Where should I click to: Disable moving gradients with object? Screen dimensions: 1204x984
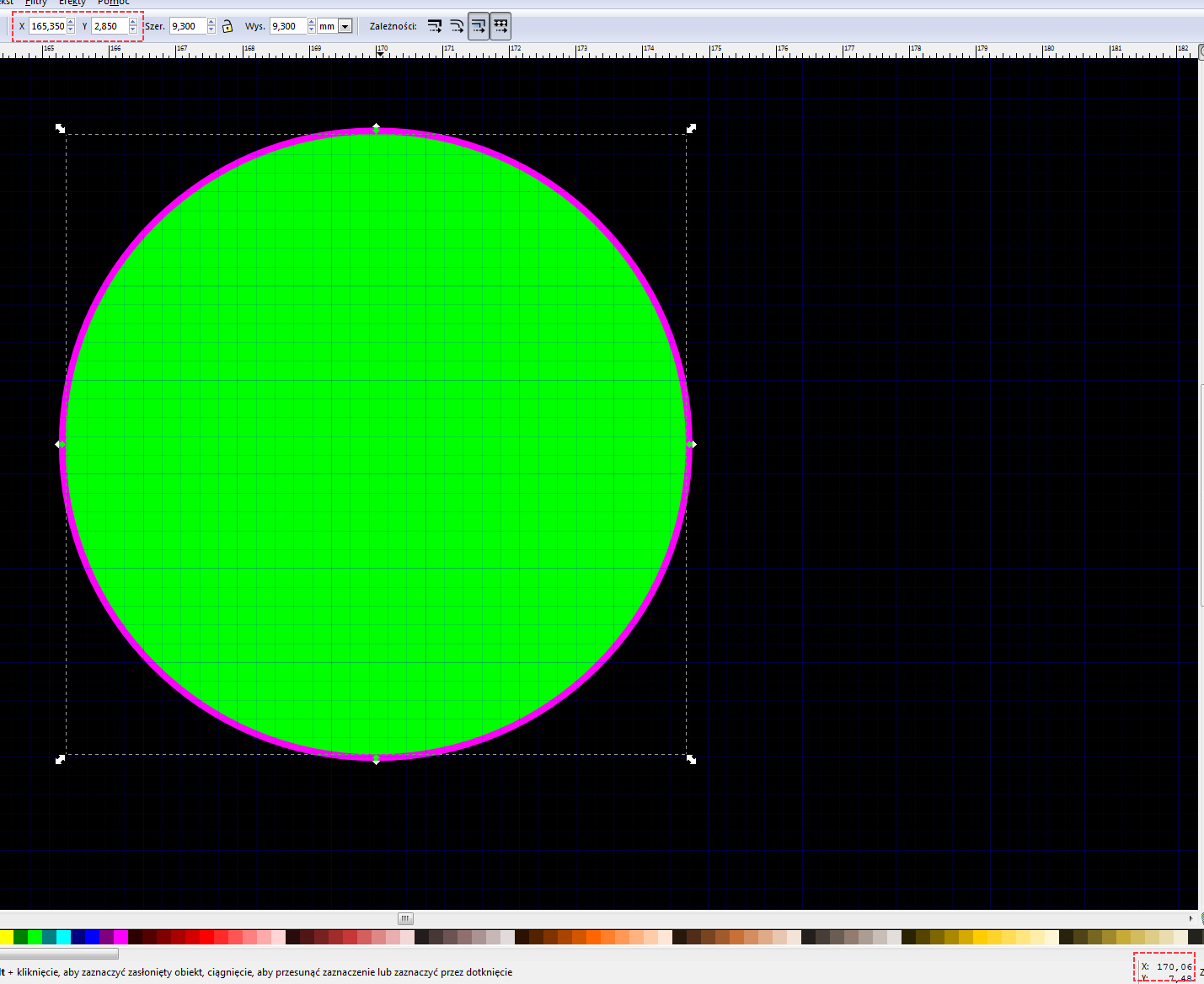click(479, 26)
